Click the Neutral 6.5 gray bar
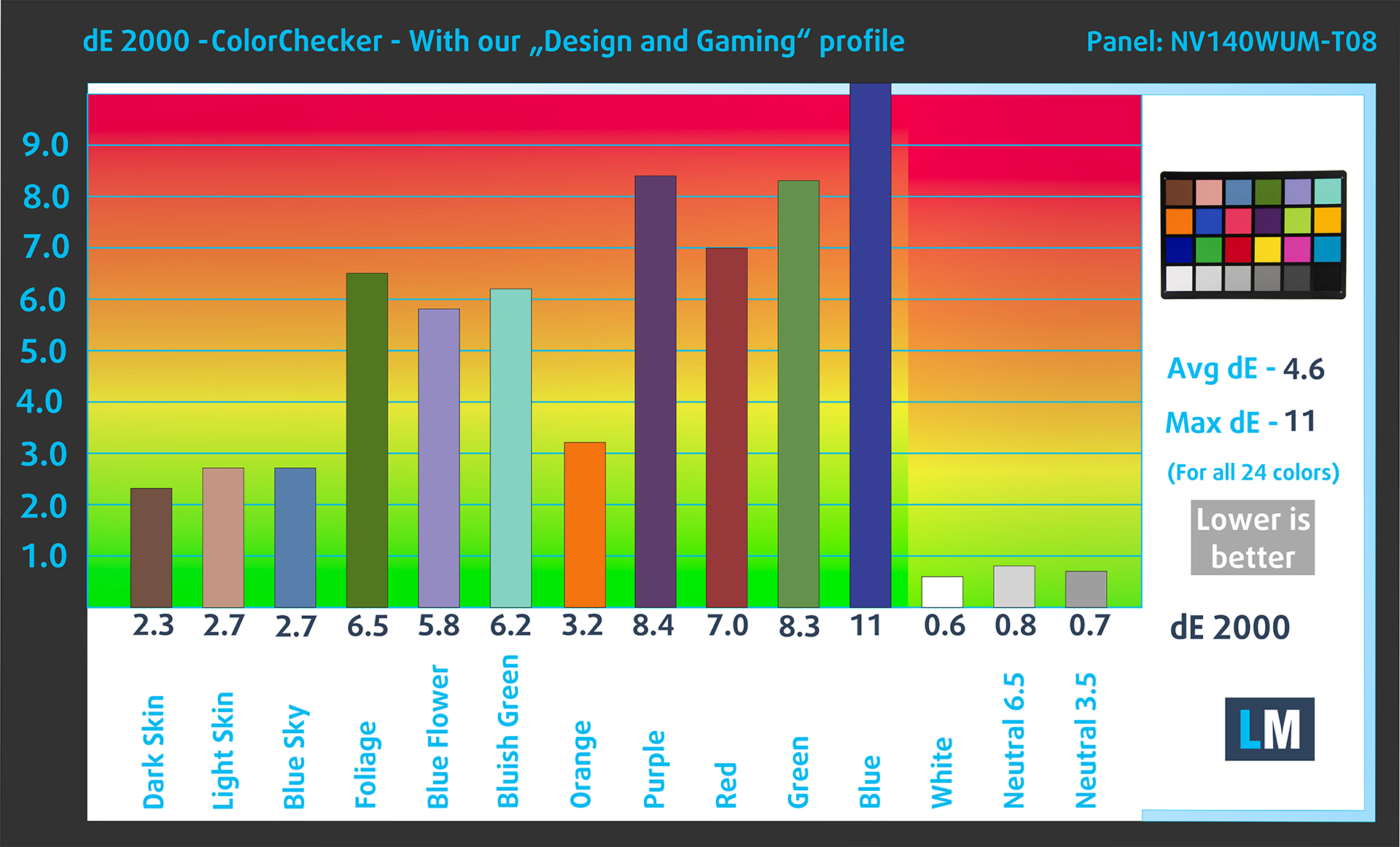The image size is (1400, 847). [x=1014, y=587]
